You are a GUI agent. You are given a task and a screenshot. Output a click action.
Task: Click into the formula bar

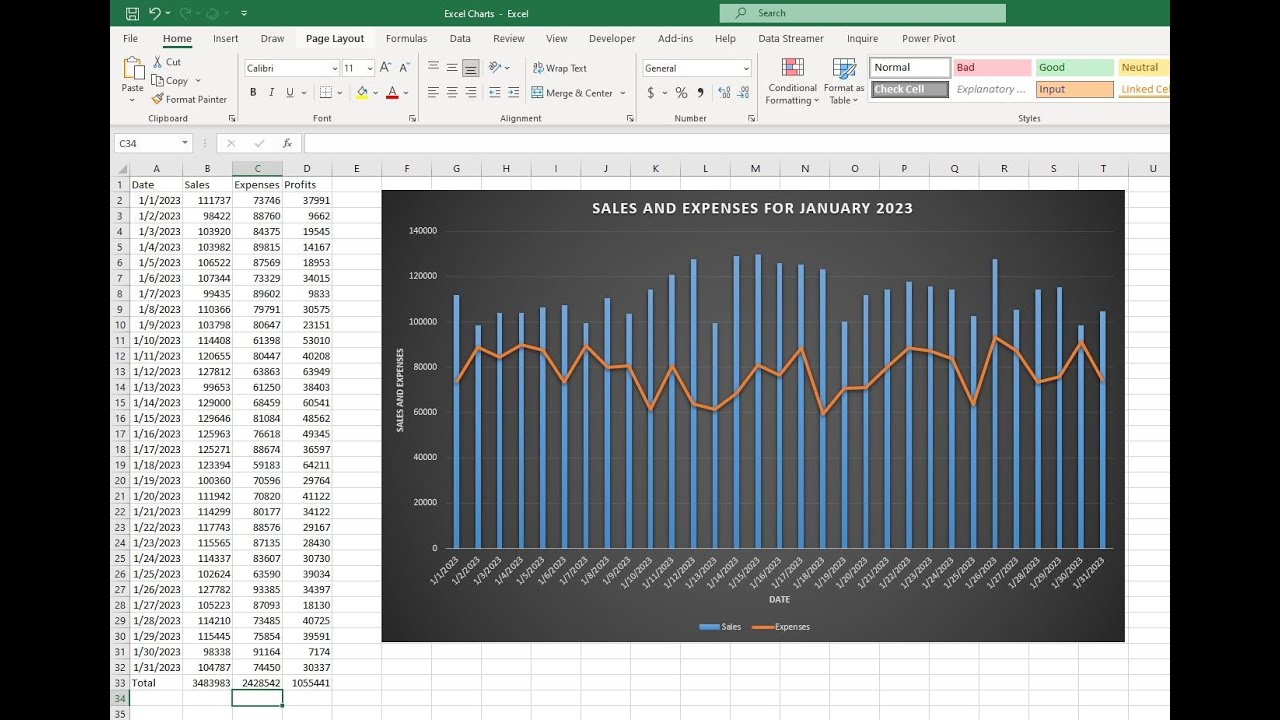(x=735, y=143)
